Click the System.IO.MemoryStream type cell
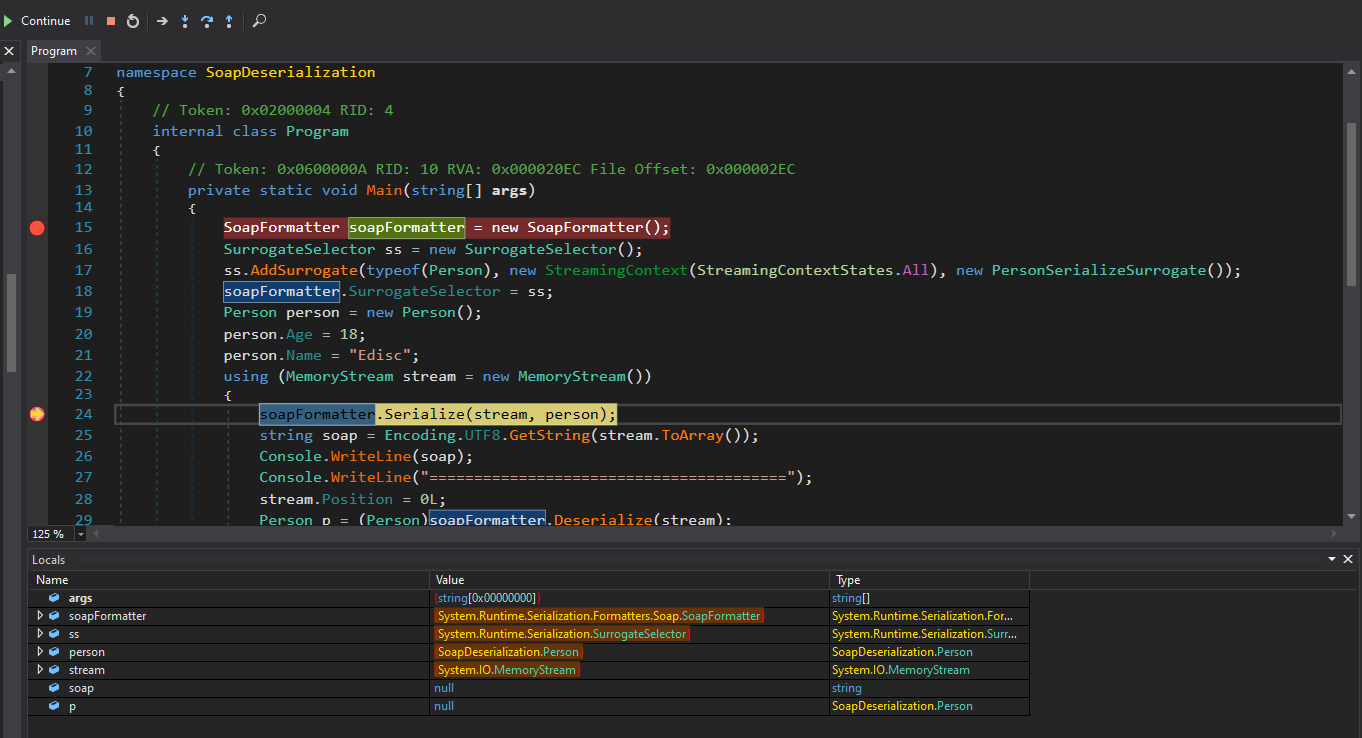The width and height of the screenshot is (1362, 738). click(x=901, y=670)
